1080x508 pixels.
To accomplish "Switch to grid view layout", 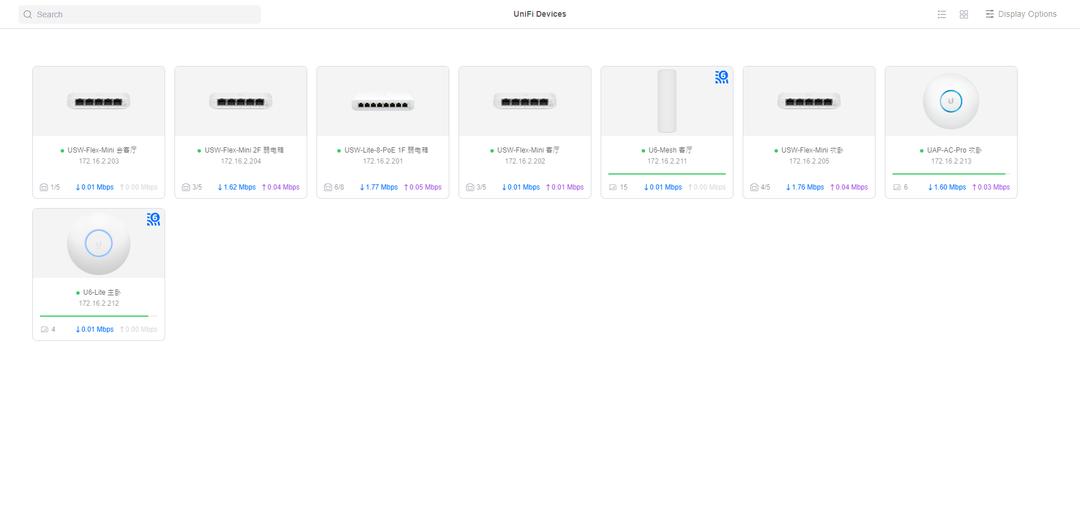I will click(x=963, y=14).
